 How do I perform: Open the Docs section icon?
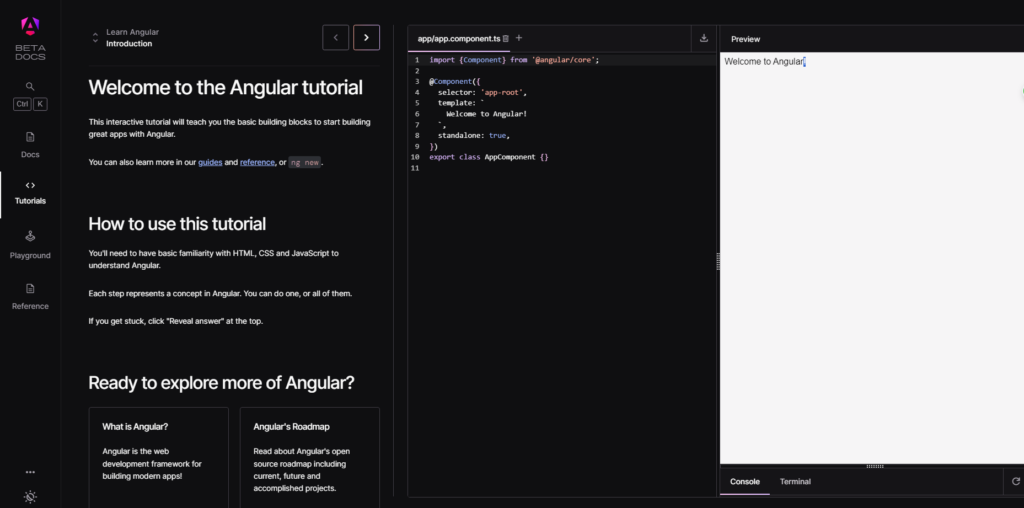click(30, 137)
